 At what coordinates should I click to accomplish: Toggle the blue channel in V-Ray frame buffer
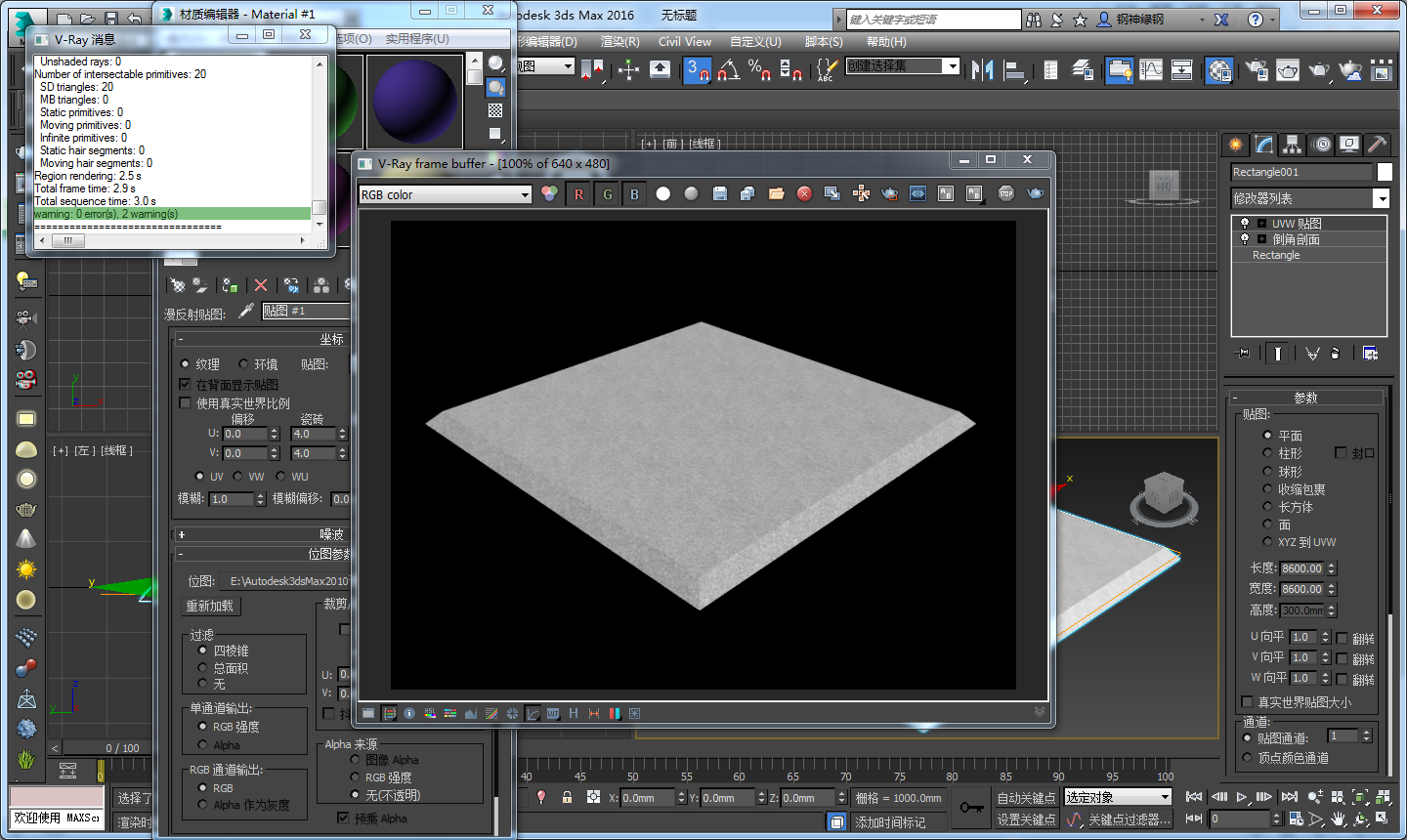[x=634, y=194]
